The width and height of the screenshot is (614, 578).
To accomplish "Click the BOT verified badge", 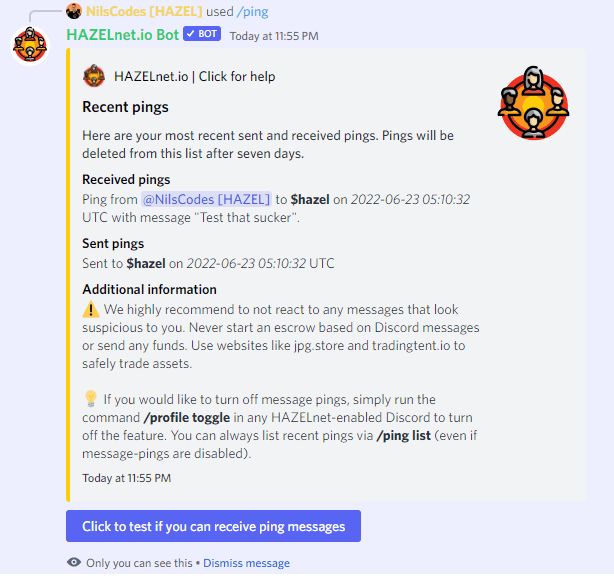I will (202, 34).
